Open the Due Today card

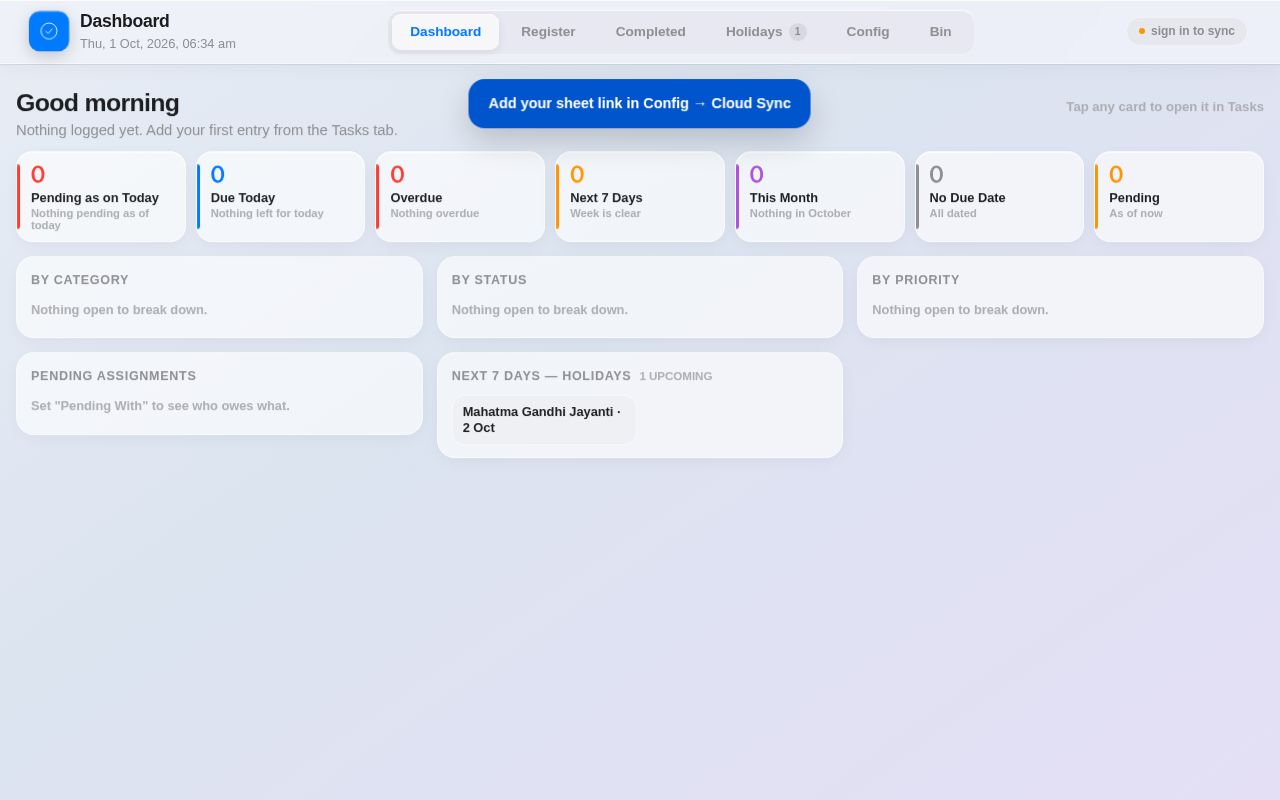(281, 197)
